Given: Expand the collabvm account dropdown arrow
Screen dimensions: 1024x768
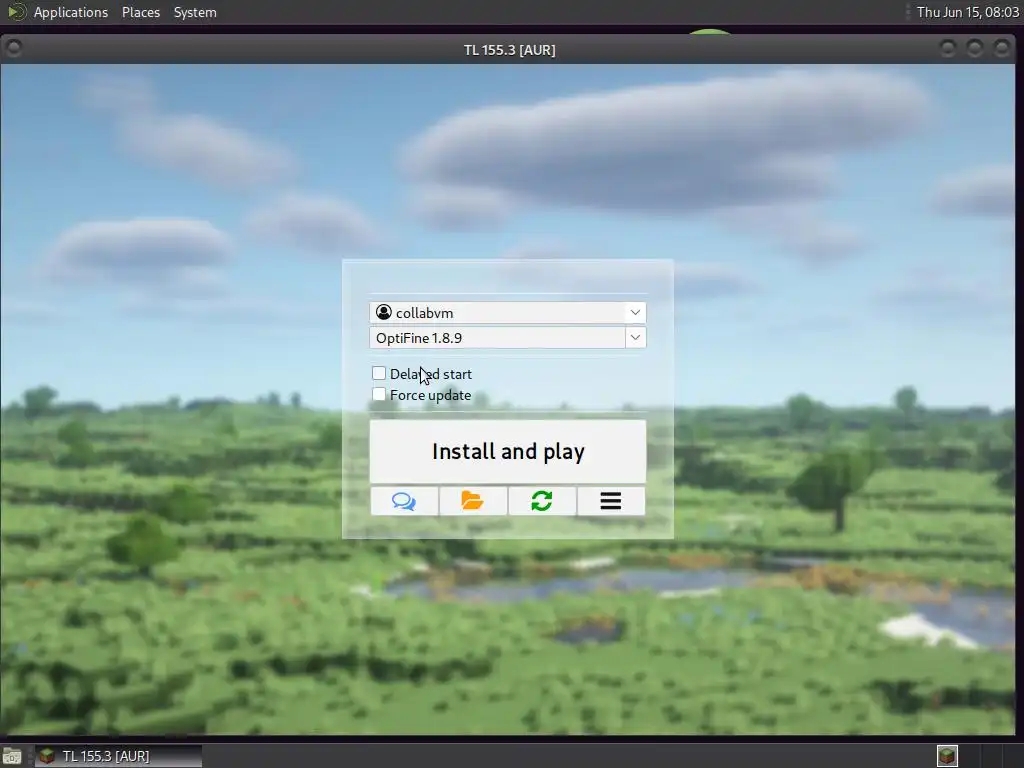Looking at the screenshot, I should click(x=635, y=312).
